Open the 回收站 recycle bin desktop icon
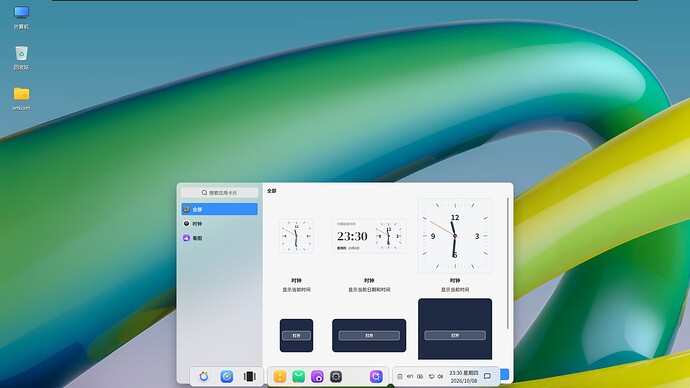 (21, 58)
